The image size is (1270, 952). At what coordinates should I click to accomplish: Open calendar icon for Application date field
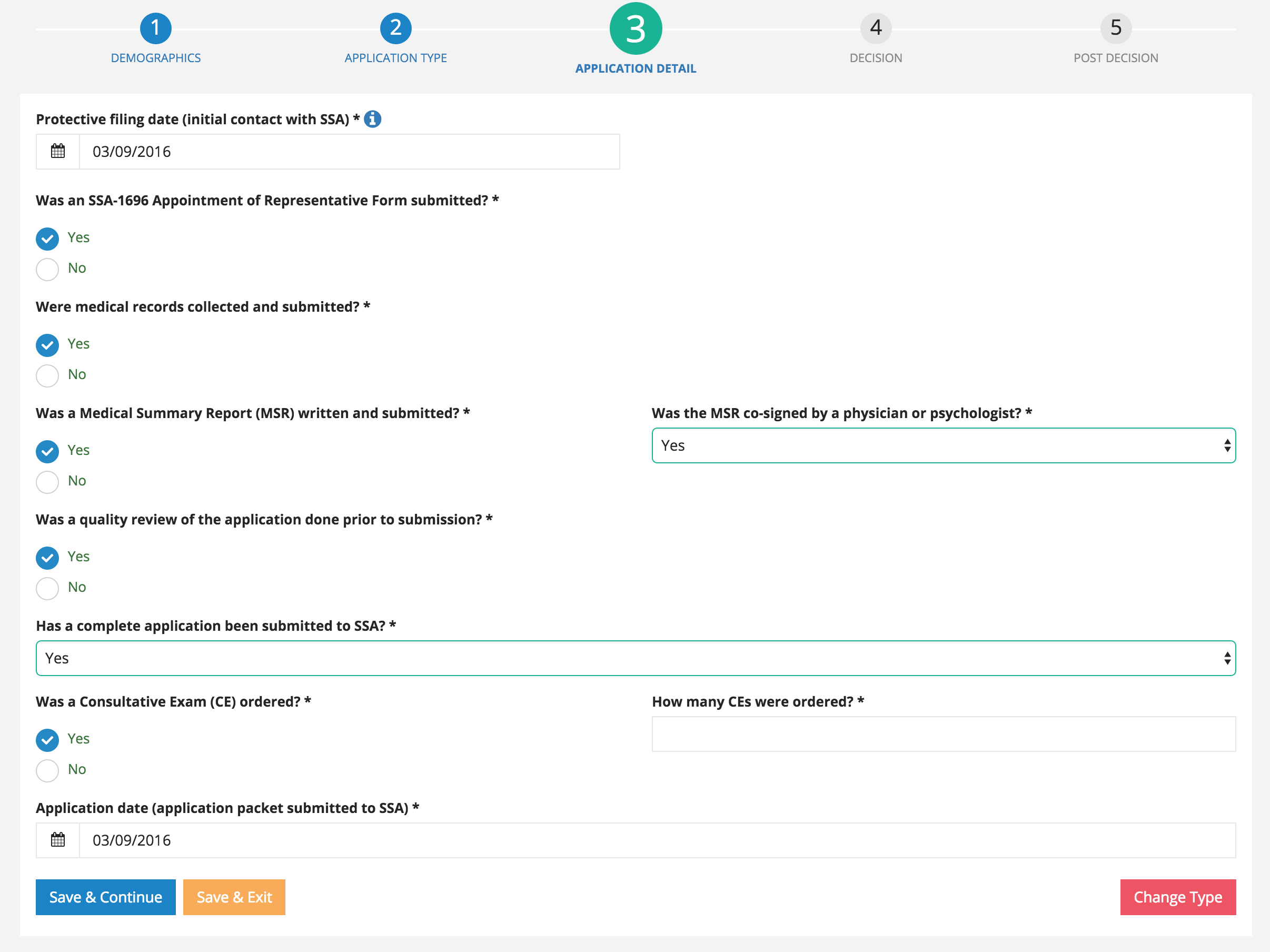(x=58, y=840)
